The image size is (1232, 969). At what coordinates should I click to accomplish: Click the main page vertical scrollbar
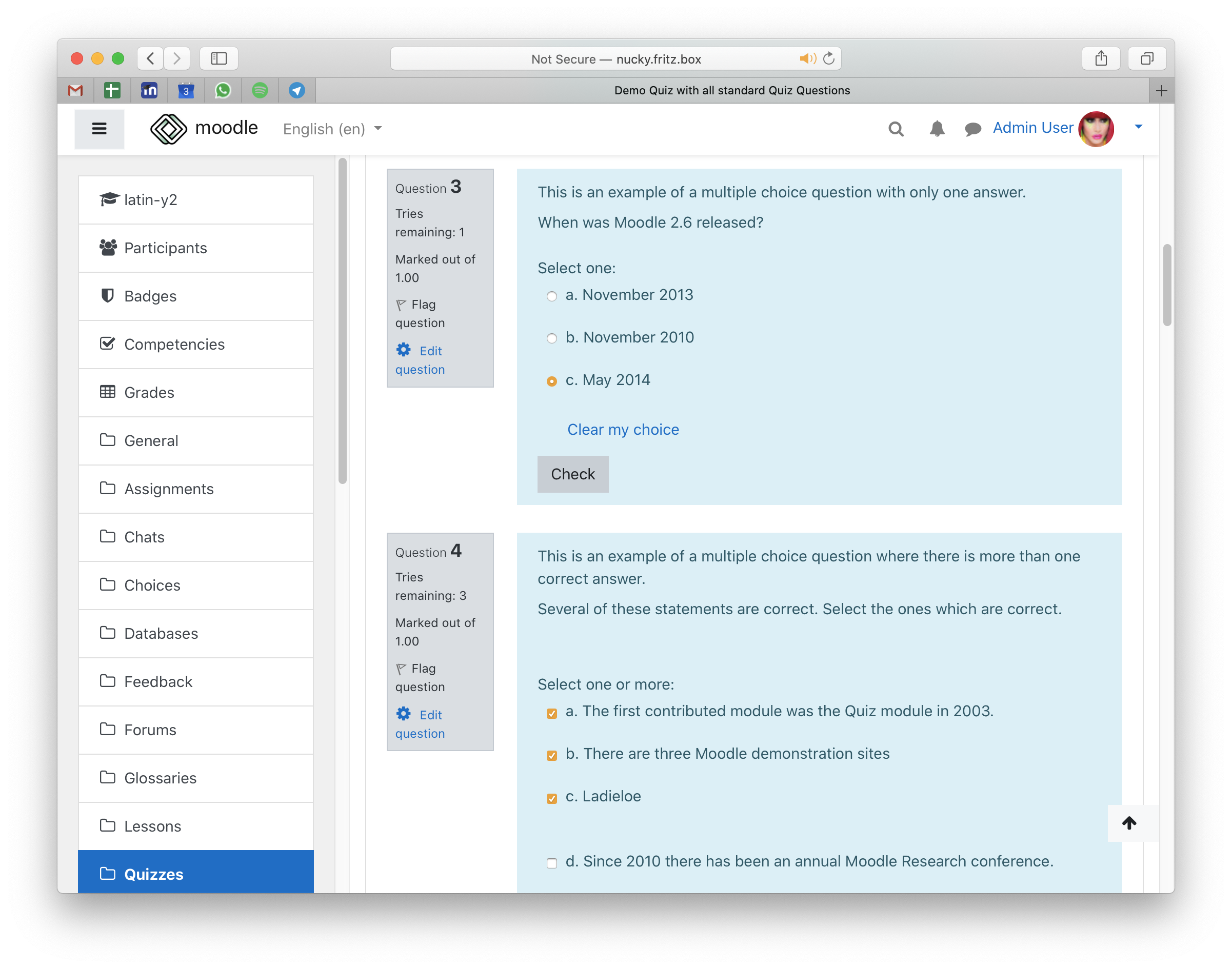point(1167,285)
